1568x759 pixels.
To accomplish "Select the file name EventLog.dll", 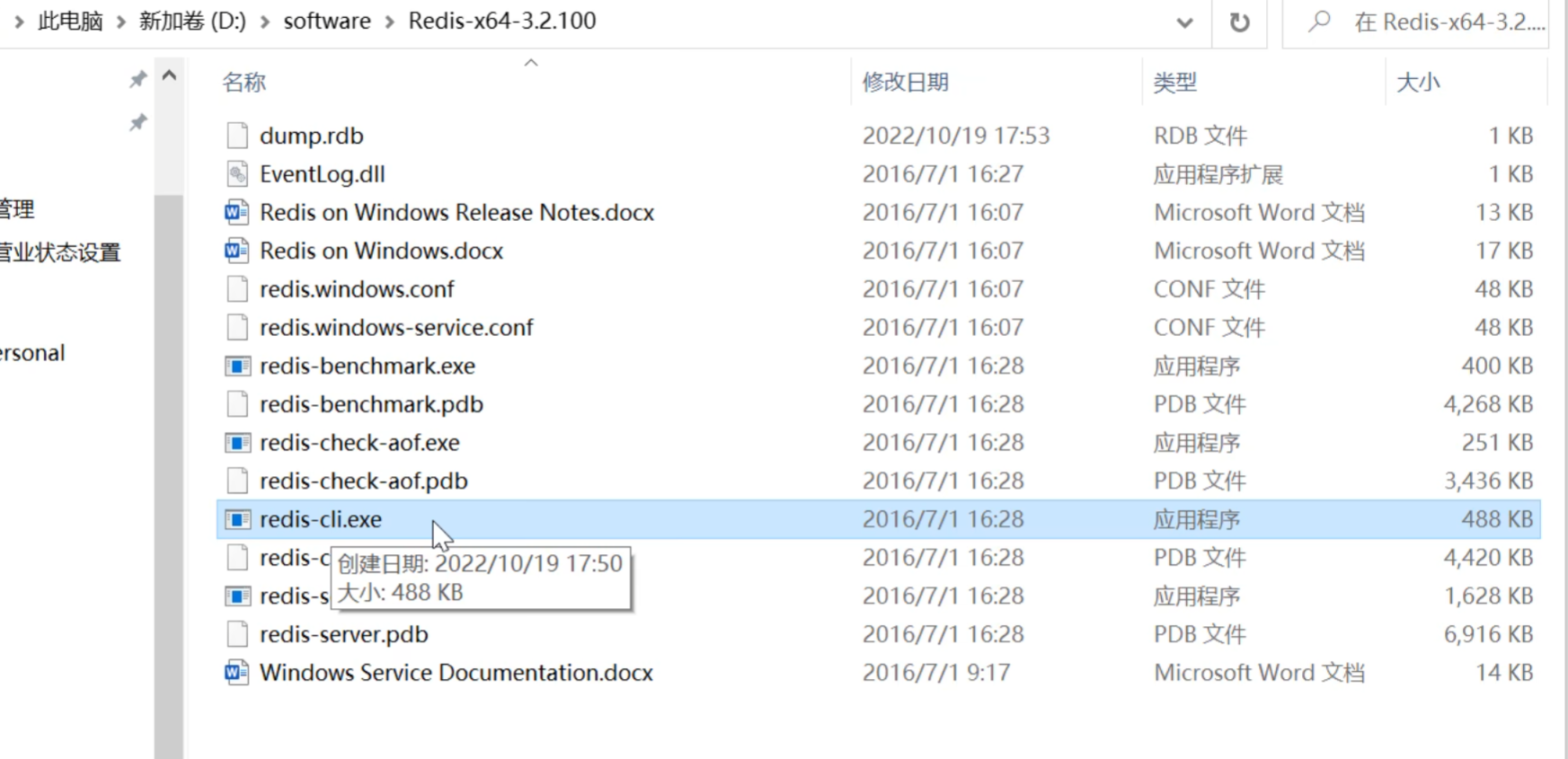I will (x=323, y=174).
